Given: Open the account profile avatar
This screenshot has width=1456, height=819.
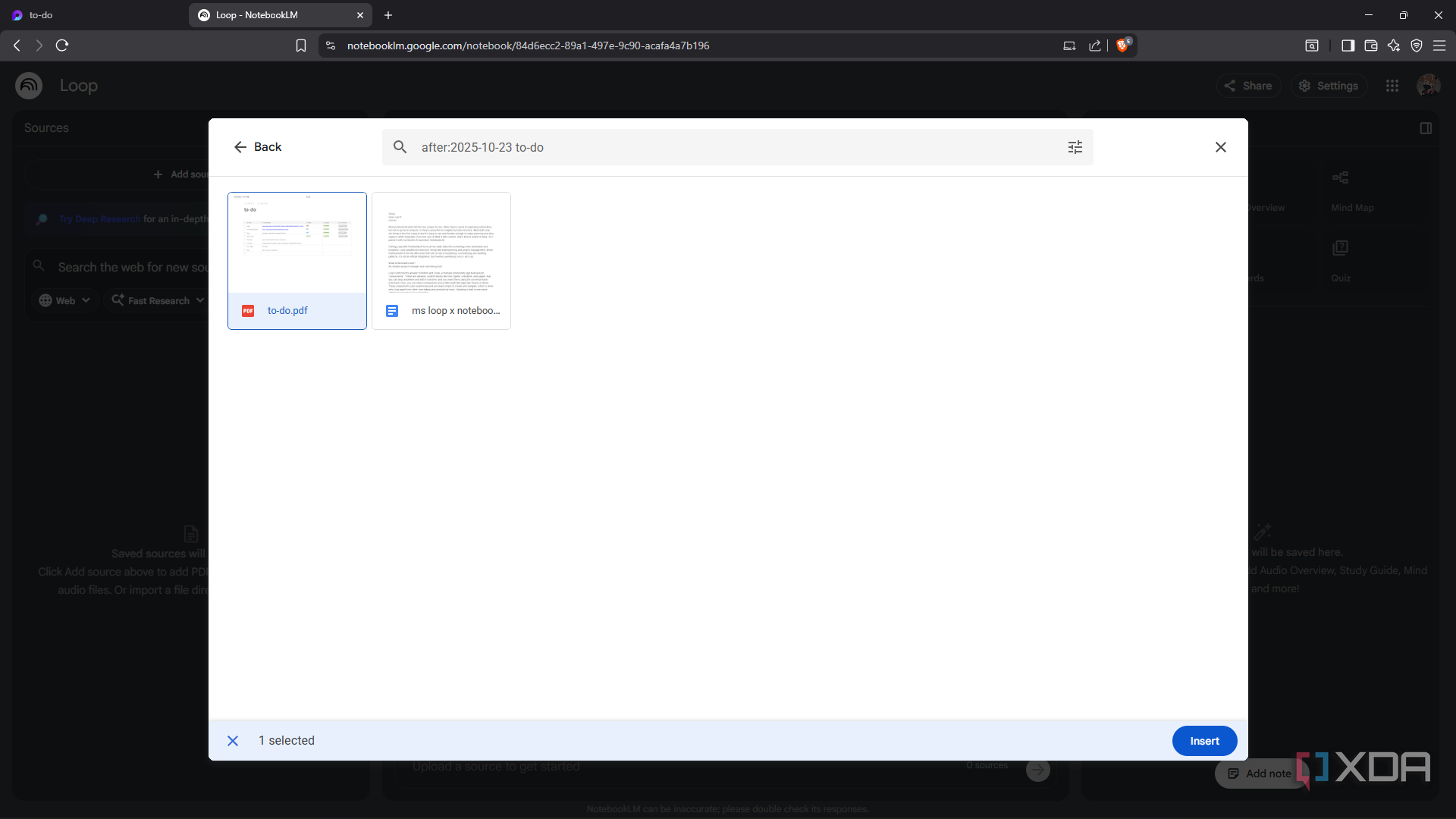Looking at the screenshot, I should pyautogui.click(x=1429, y=86).
